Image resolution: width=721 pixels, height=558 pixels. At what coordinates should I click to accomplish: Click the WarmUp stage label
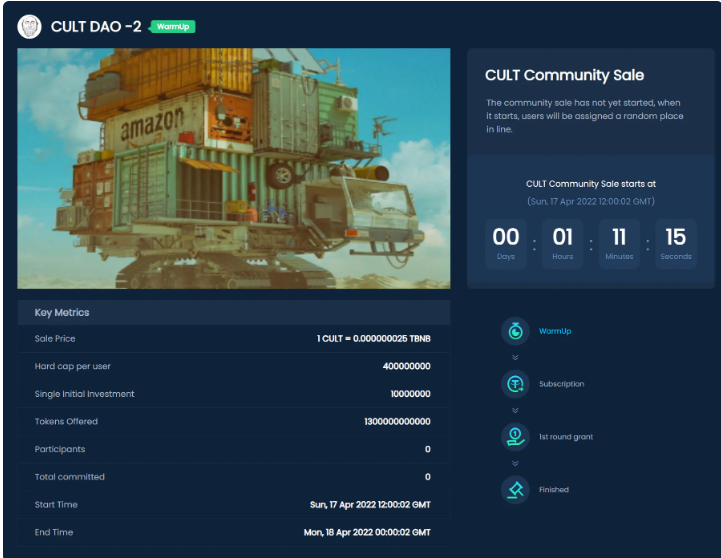point(555,331)
